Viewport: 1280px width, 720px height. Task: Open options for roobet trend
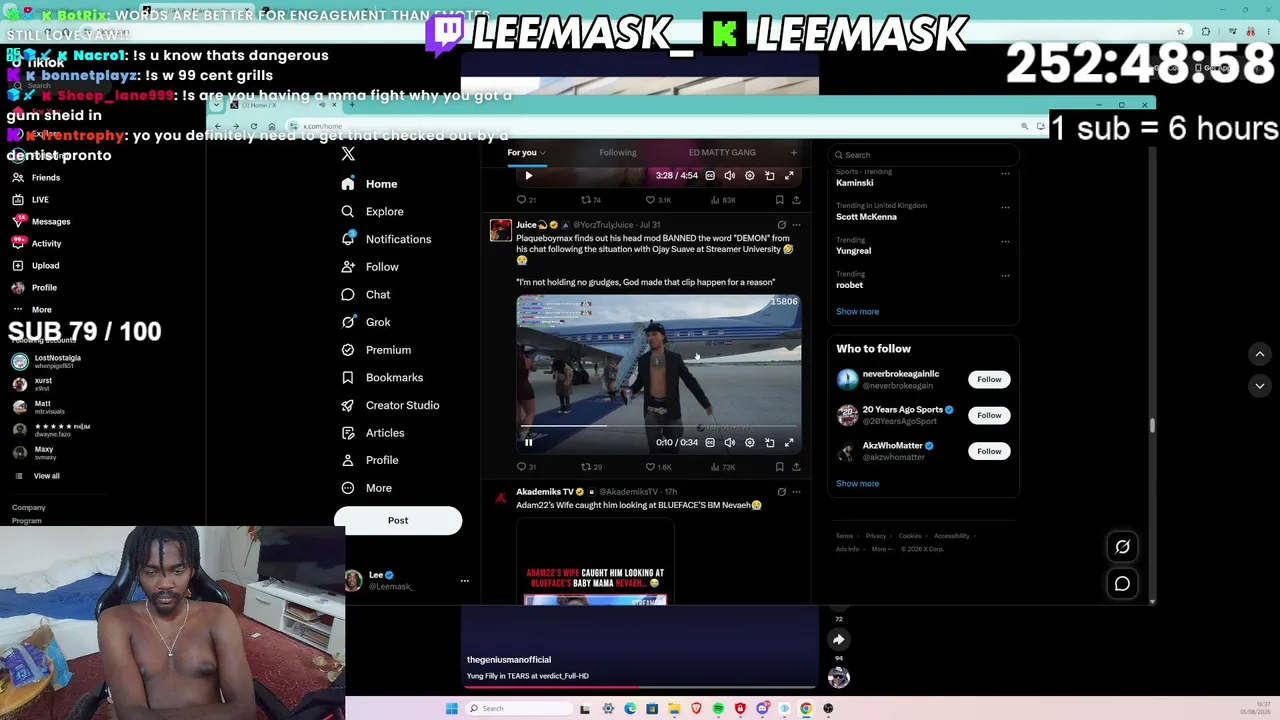tap(1005, 275)
